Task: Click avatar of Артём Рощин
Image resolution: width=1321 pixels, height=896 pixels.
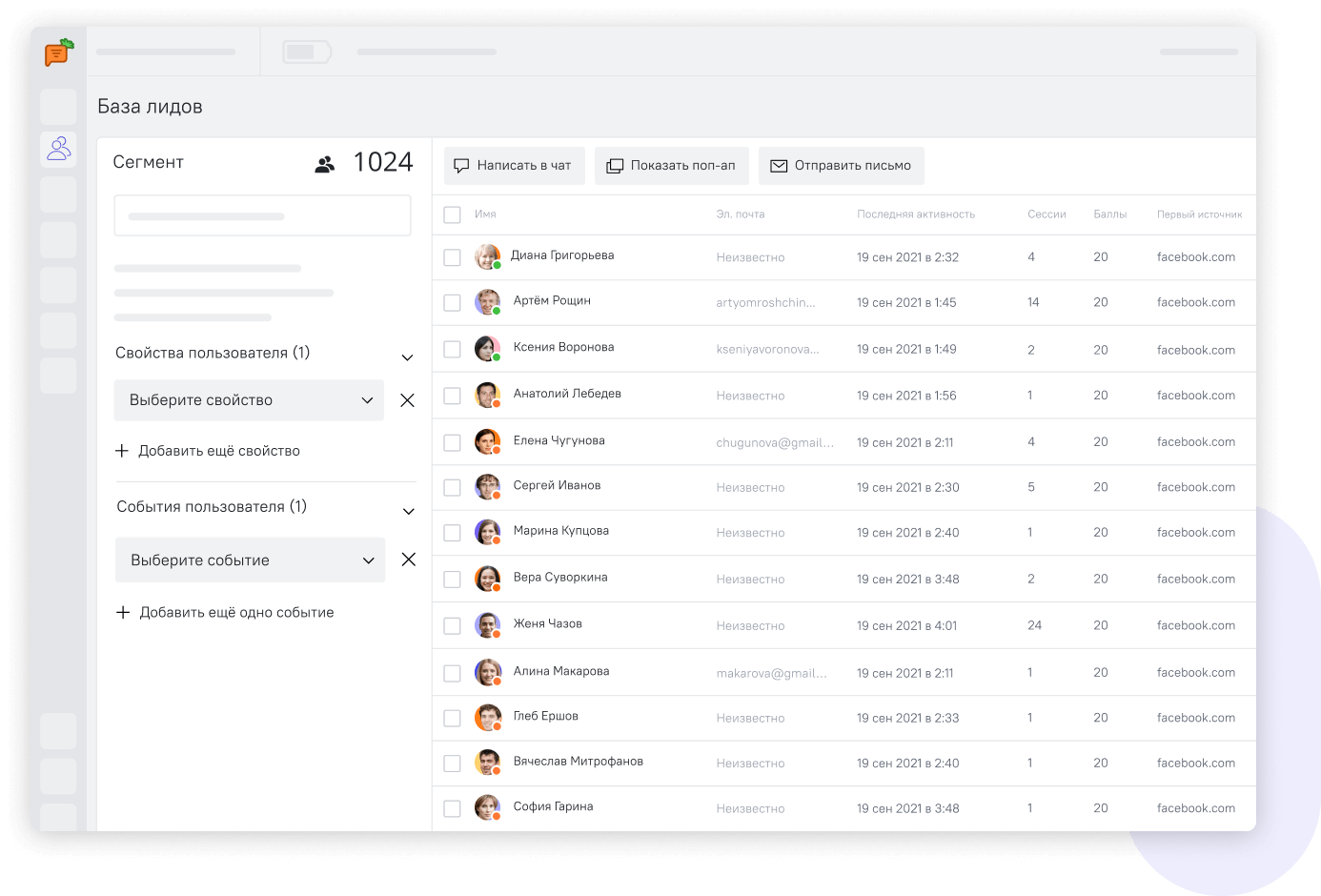Action: coord(488,302)
